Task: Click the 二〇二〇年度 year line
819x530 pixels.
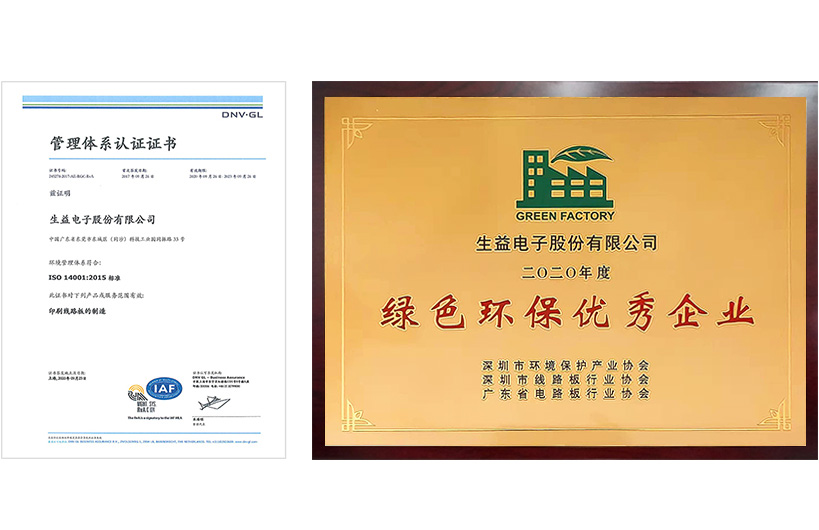Action: tap(565, 270)
